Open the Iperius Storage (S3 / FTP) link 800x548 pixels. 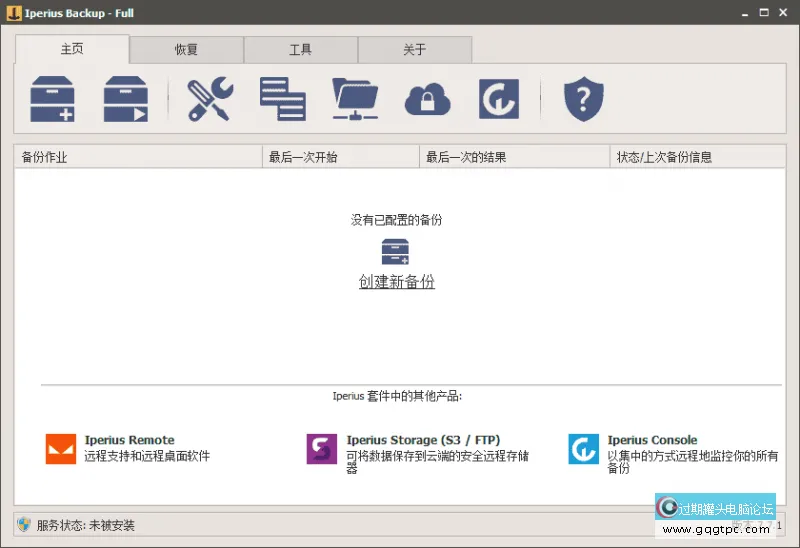click(x=423, y=440)
